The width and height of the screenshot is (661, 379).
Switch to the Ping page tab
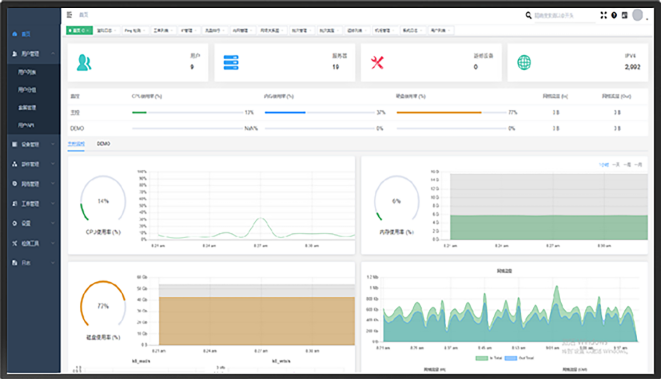click(134, 30)
